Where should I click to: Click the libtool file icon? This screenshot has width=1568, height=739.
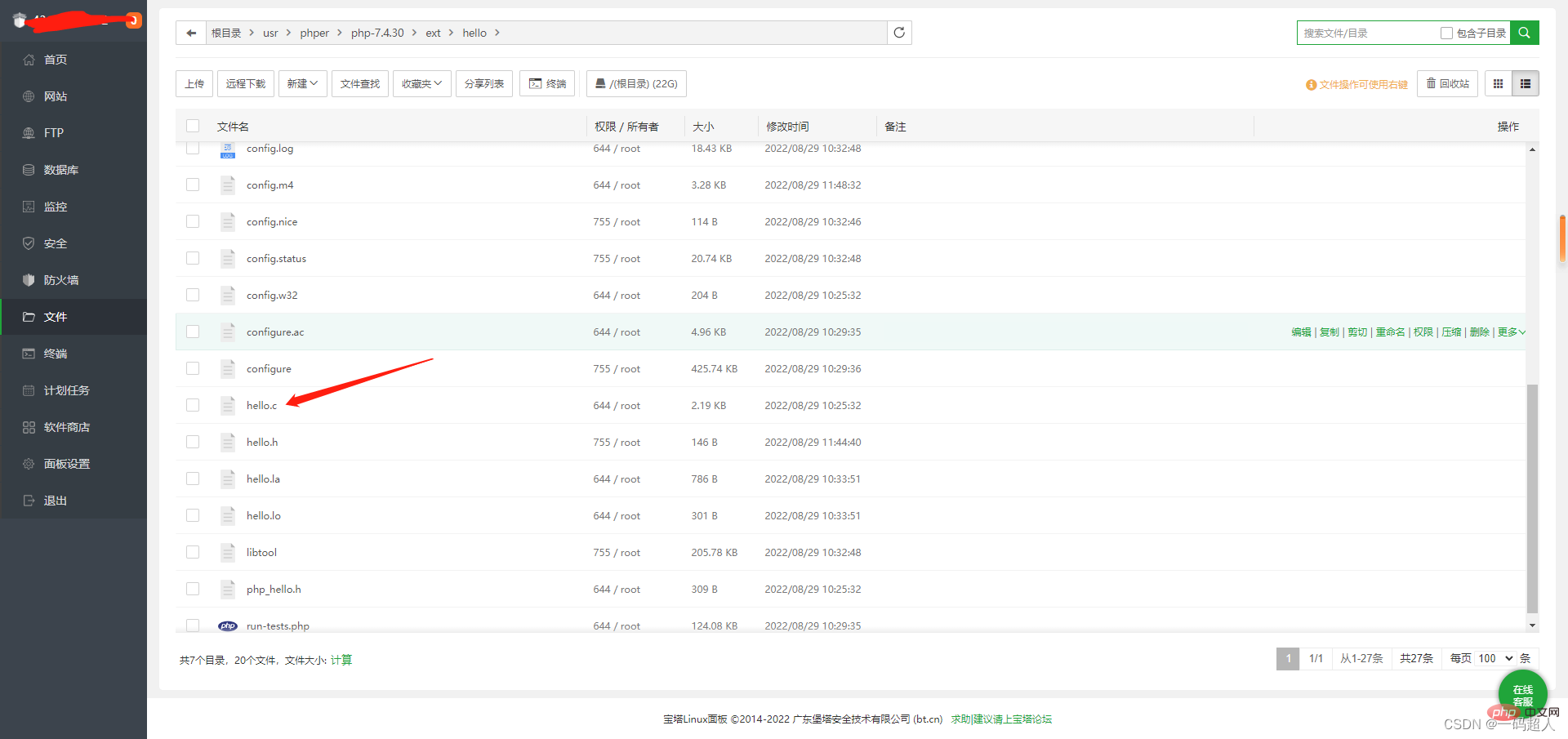point(228,552)
